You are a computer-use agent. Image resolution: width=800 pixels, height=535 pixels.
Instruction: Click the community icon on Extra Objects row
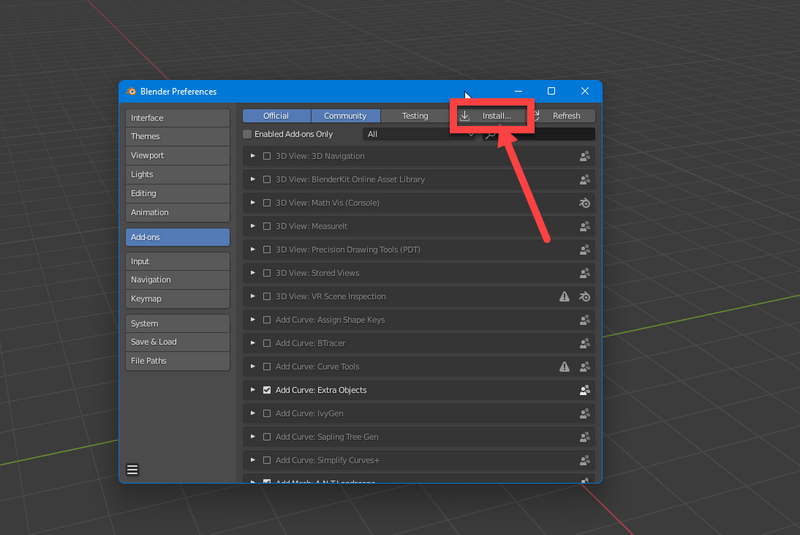coord(585,390)
